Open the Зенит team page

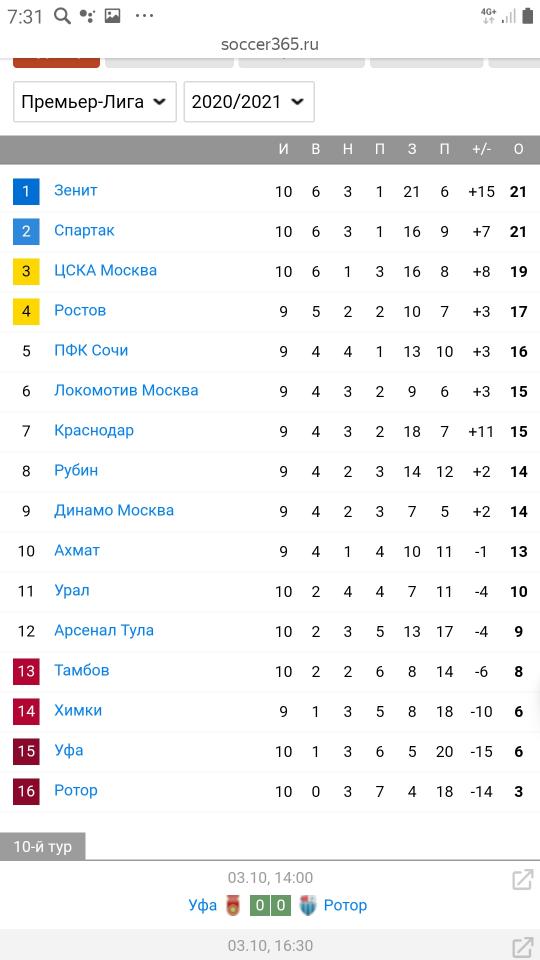(76, 190)
